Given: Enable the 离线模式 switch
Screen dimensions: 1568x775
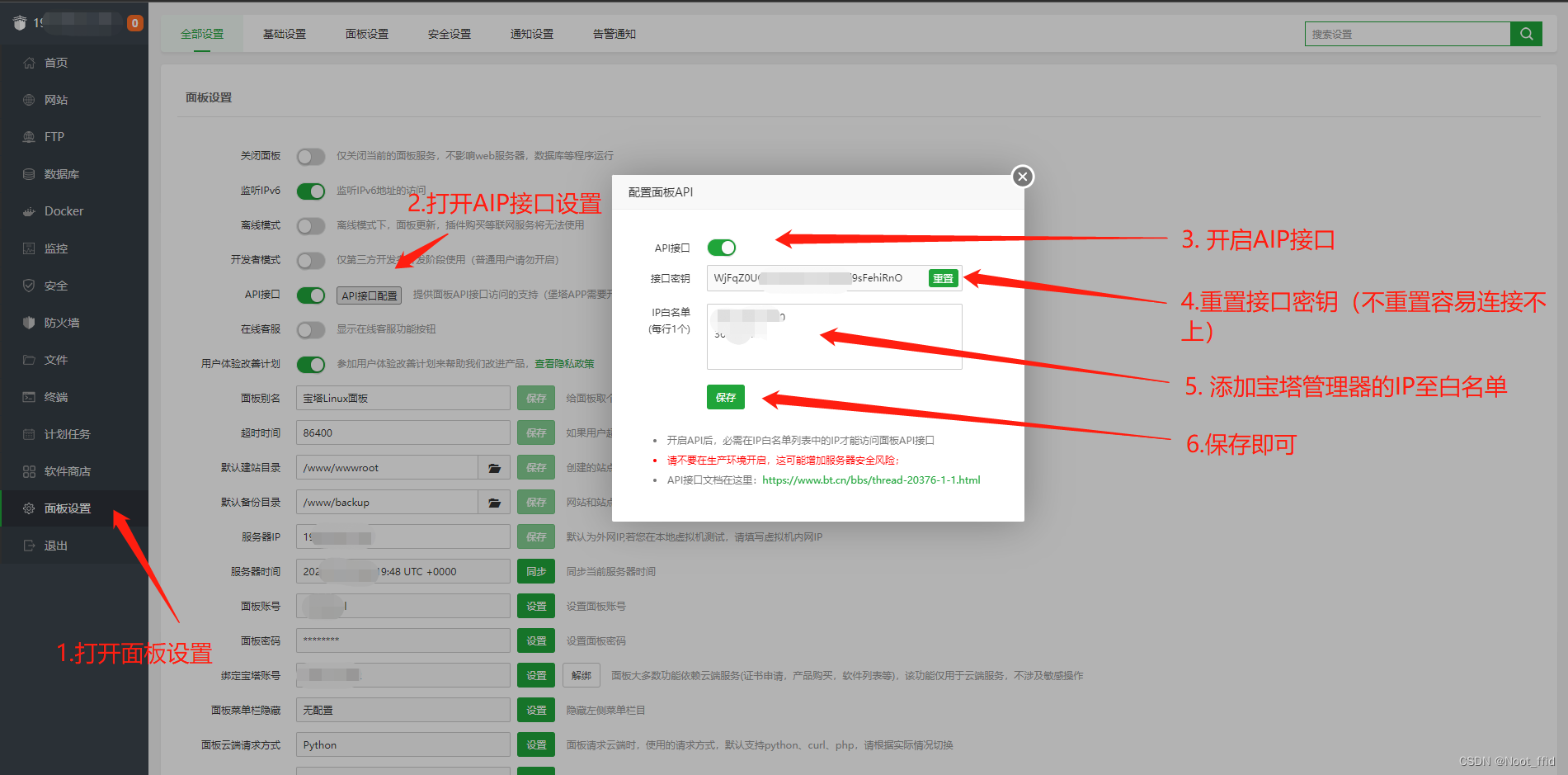Looking at the screenshot, I should click(311, 226).
